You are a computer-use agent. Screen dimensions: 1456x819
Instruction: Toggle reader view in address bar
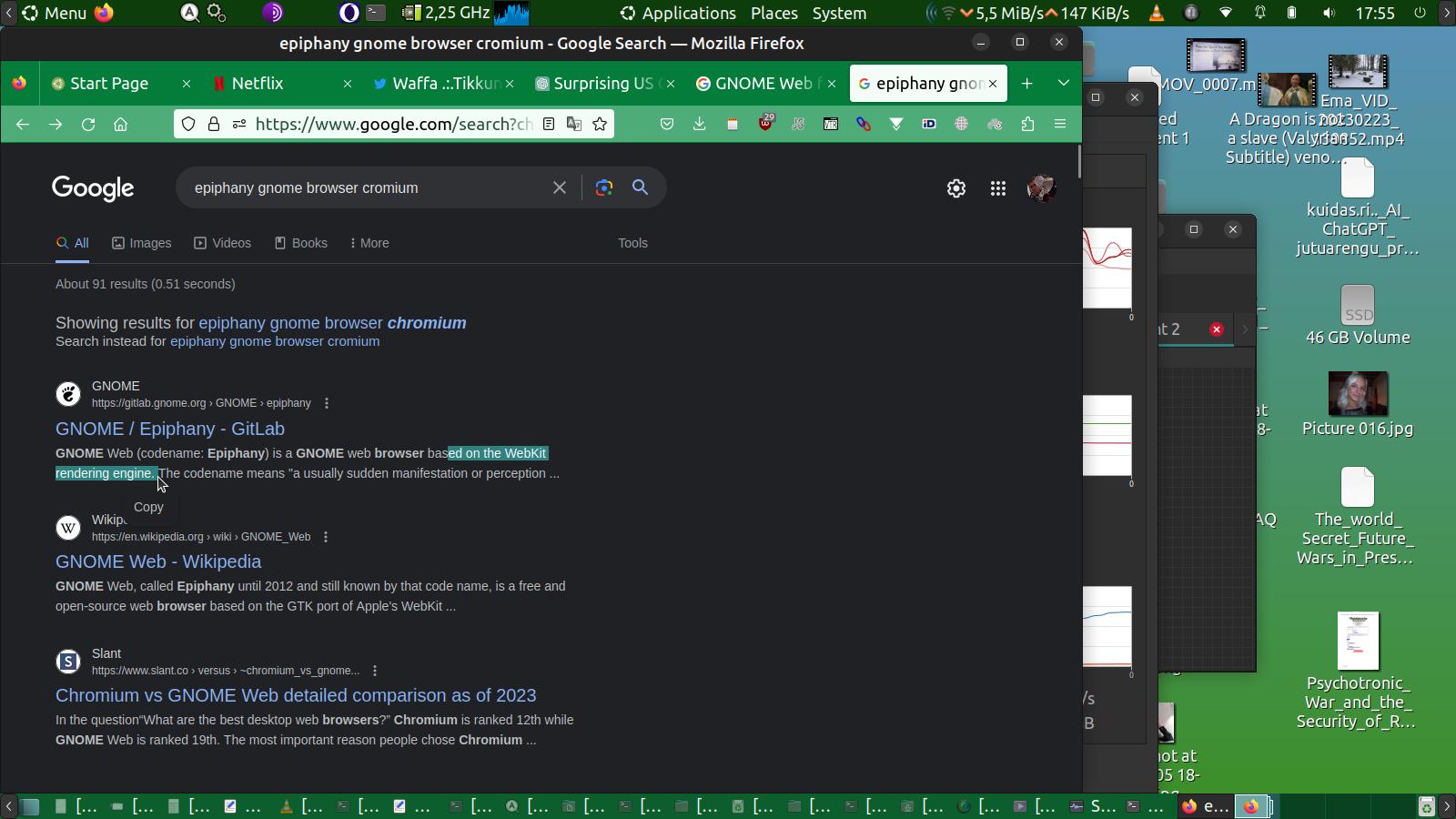coord(549,124)
